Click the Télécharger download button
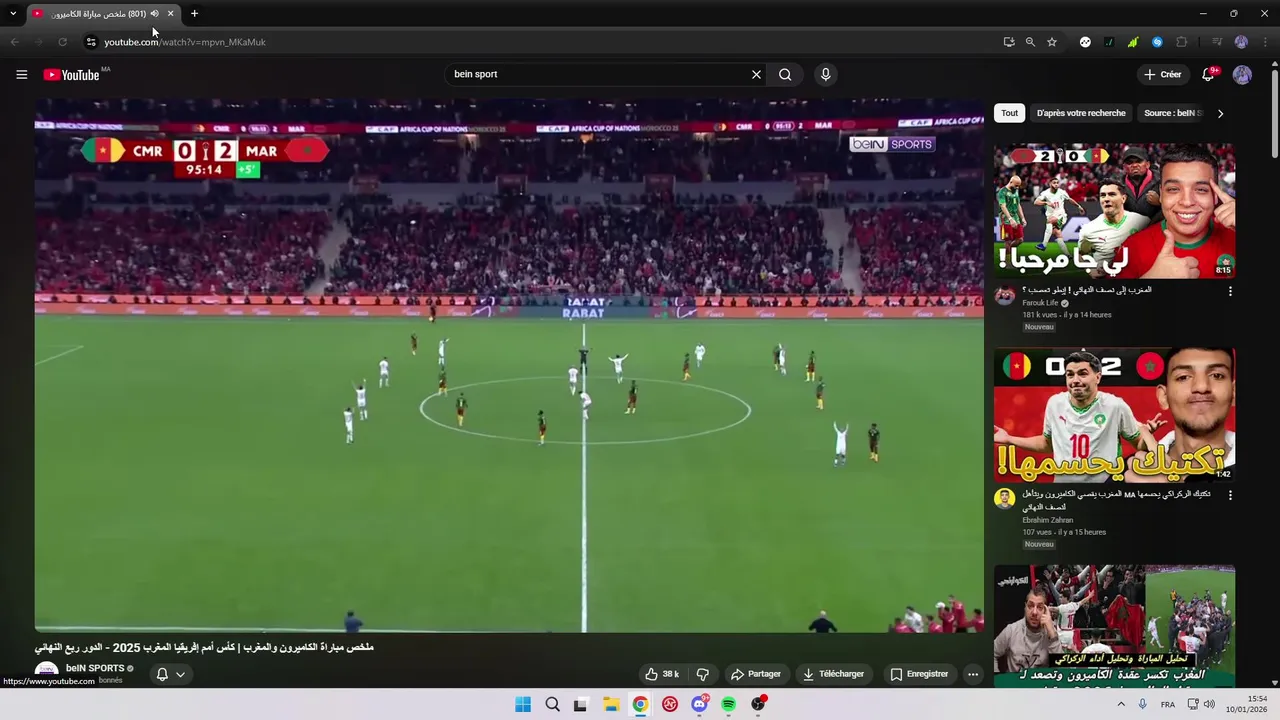This screenshot has width=1280, height=720. pyautogui.click(x=833, y=674)
